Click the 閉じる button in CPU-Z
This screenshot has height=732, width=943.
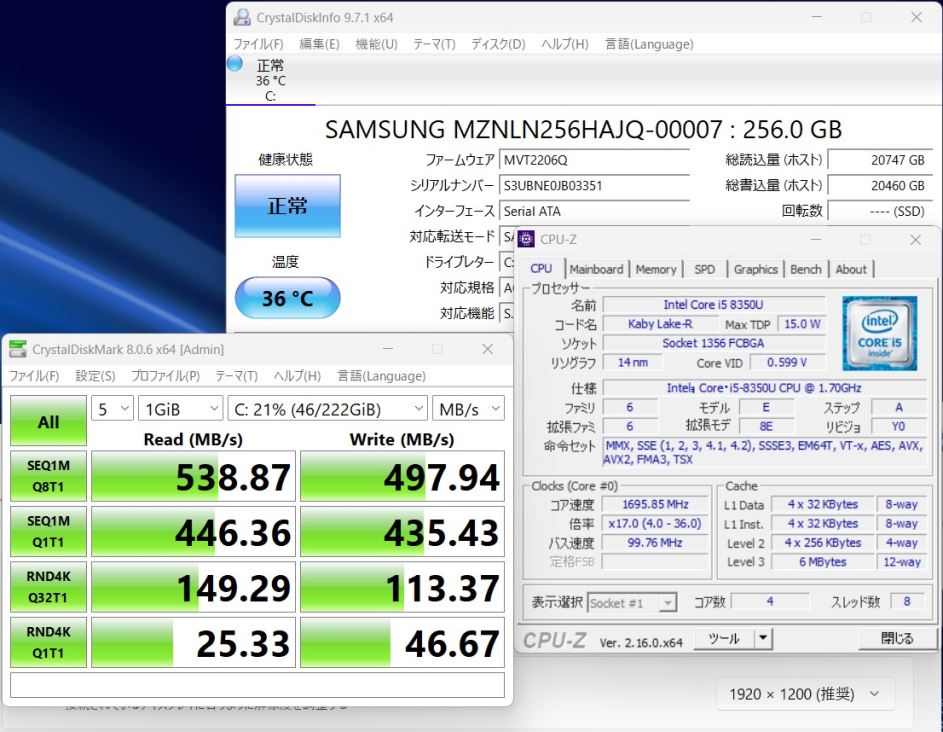click(x=896, y=639)
